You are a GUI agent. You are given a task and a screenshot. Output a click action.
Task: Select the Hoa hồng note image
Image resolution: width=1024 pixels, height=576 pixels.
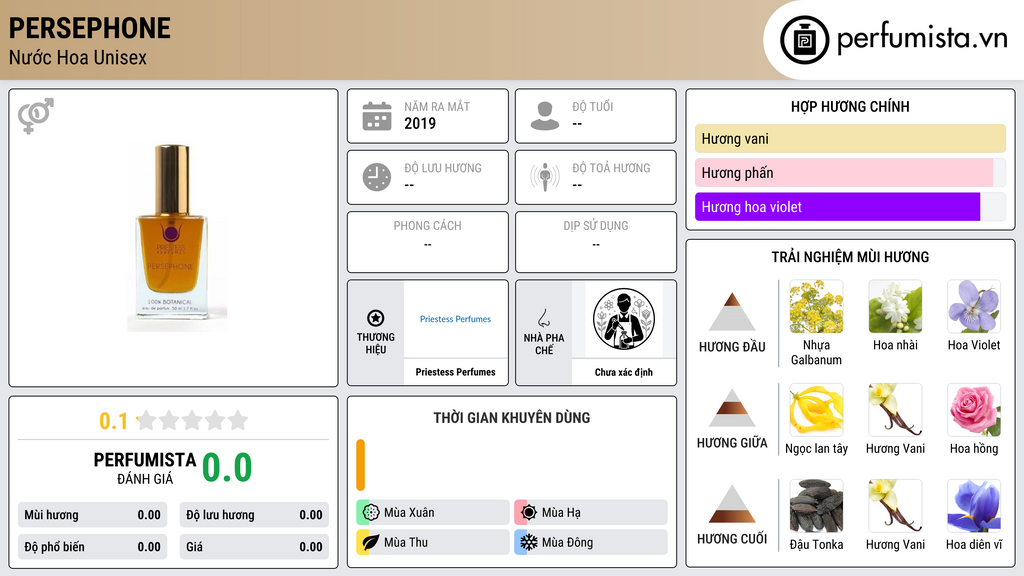[x=974, y=409]
